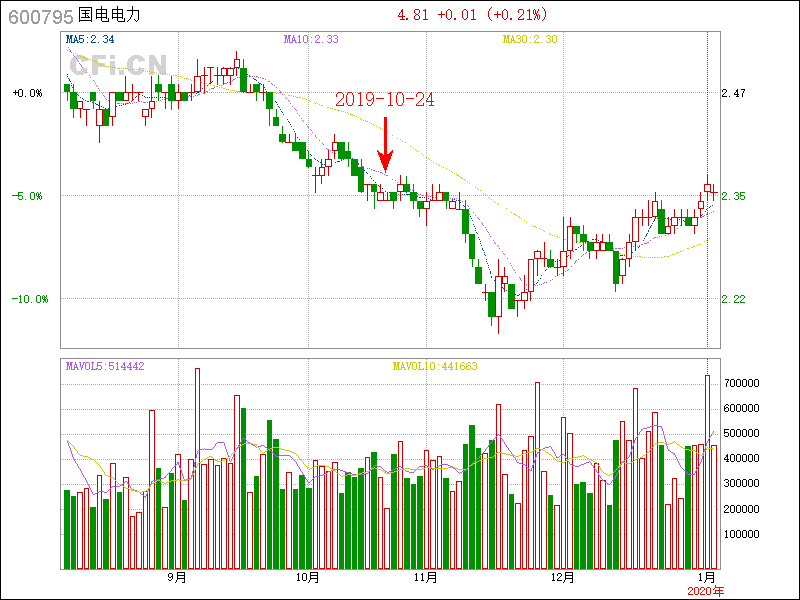Select the MAVOL5:514442 volume label

[x=105, y=366]
